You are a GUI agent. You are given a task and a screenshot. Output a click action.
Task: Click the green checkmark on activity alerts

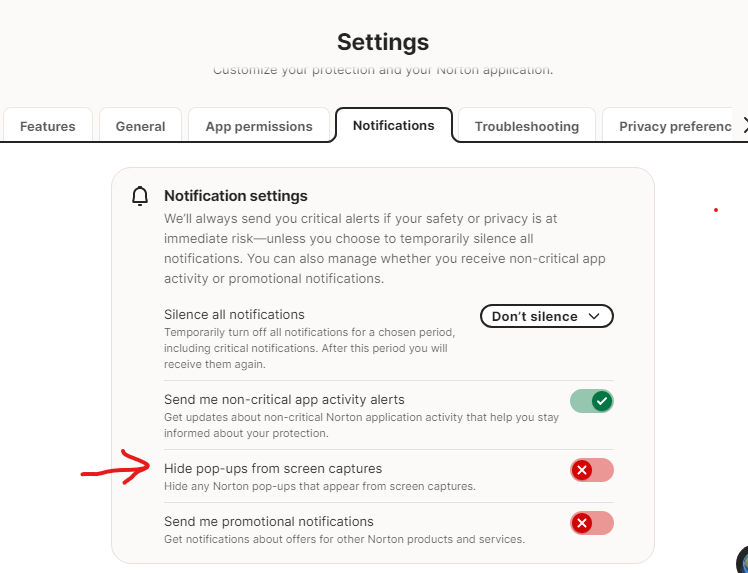tap(601, 401)
